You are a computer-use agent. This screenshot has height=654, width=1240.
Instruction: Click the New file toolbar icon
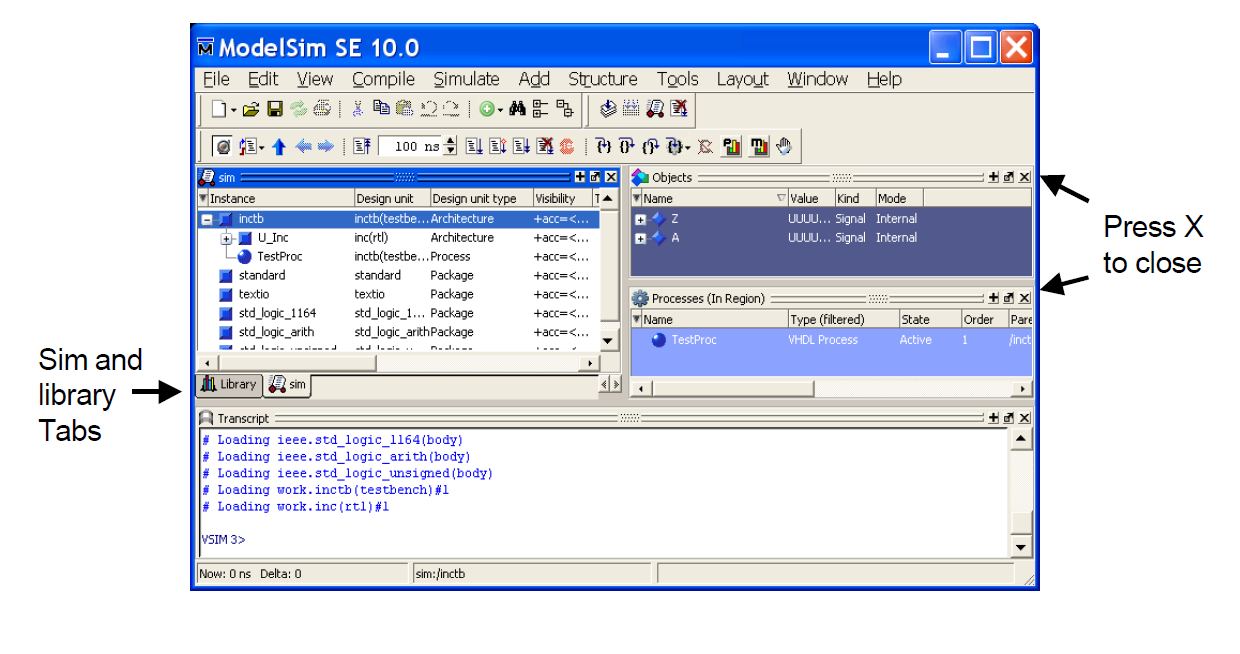(219, 109)
